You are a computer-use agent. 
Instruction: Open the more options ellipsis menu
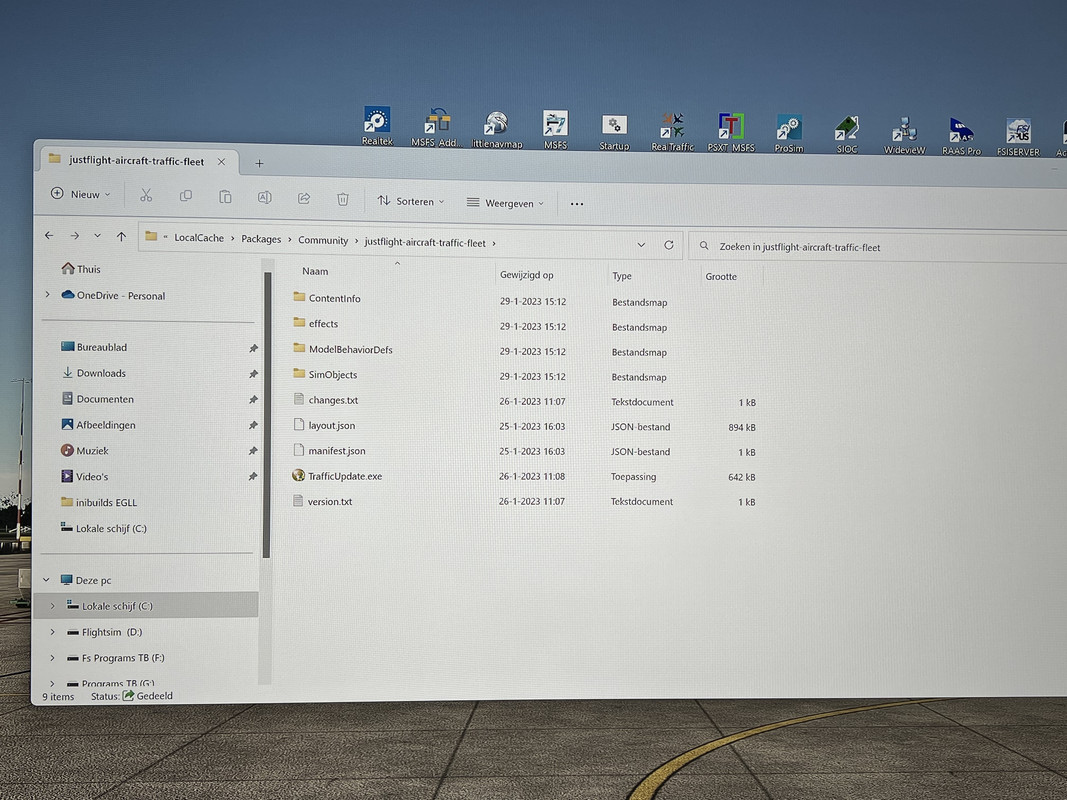coord(576,203)
